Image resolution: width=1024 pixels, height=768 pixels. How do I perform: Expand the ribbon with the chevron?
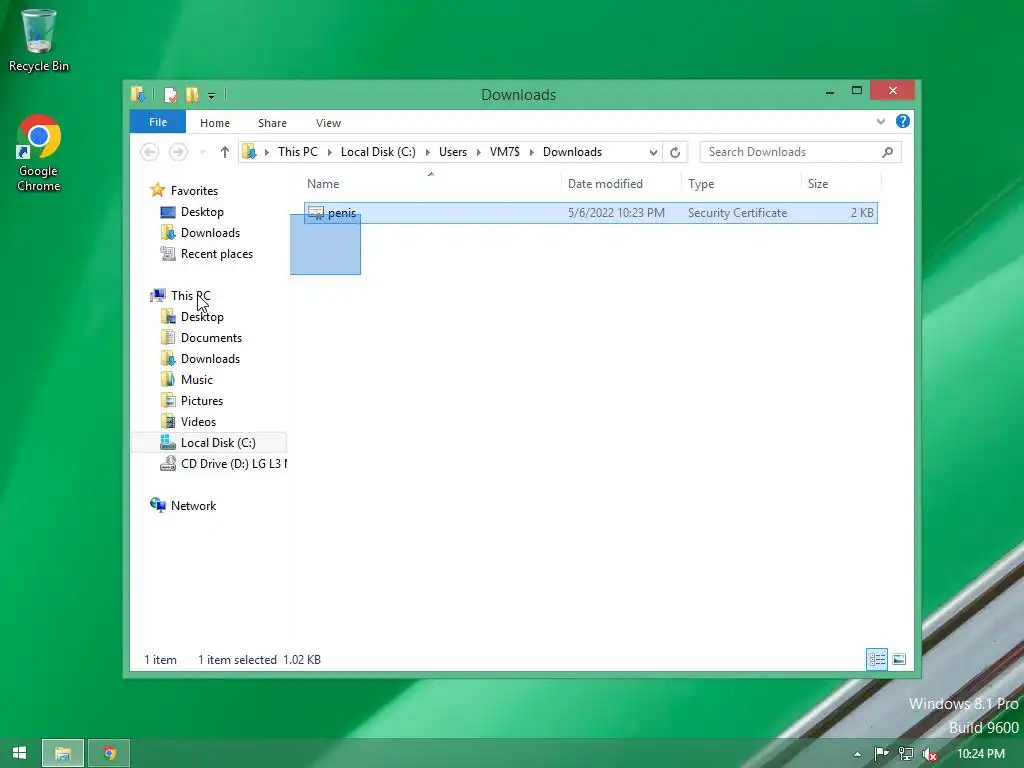[x=880, y=121]
